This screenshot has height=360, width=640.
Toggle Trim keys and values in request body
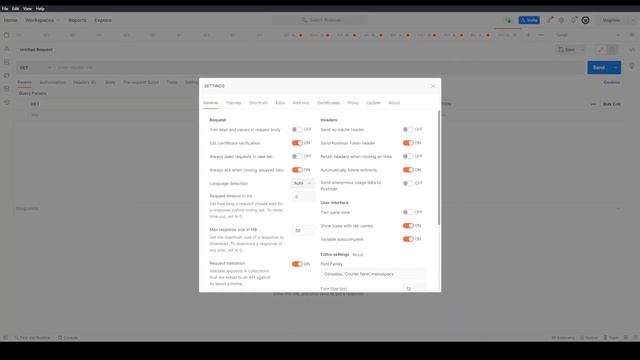[x=297, y=129]
